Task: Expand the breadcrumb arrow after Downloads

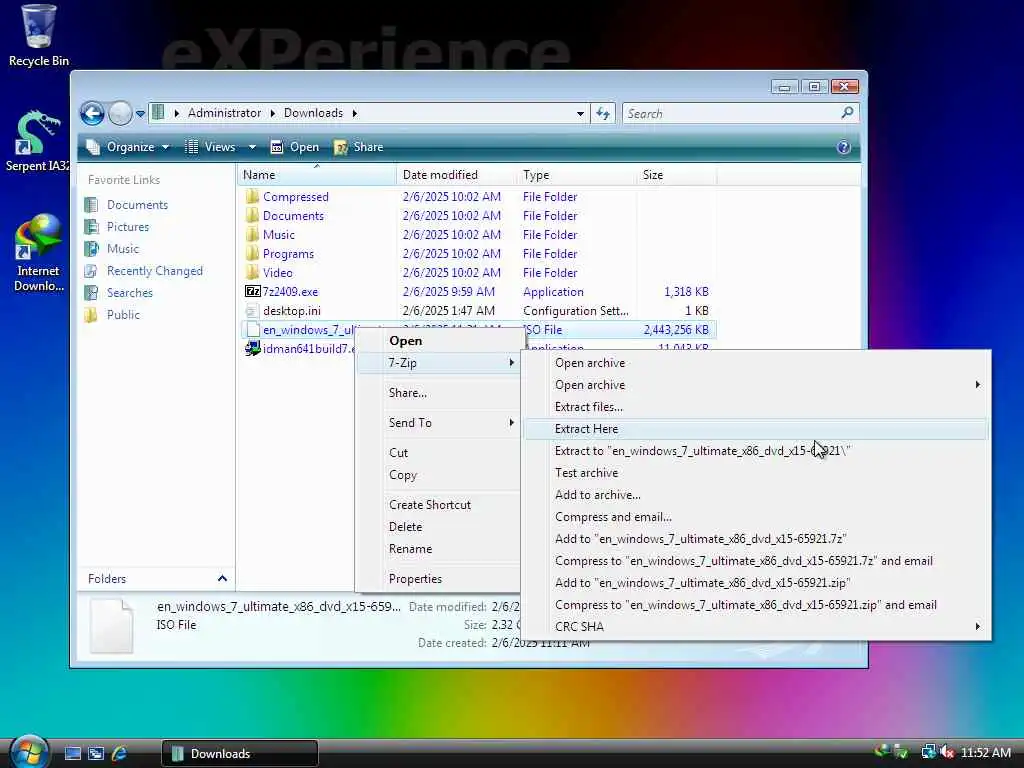Action: [x=355, y=113]
